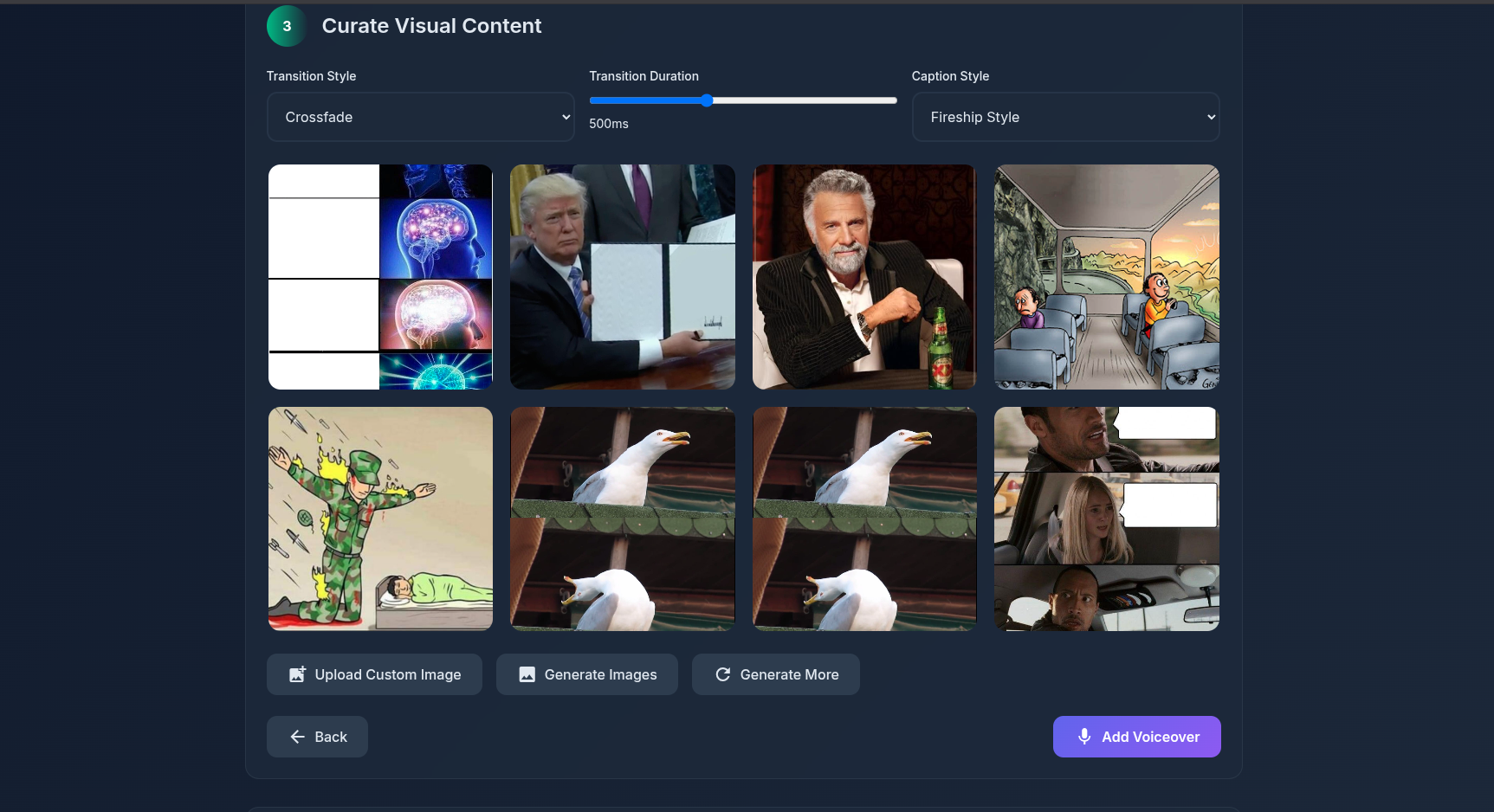Image resolution: width=1494 pixels, height=812 pixels.
Task: Open the Caption Style dropdown showing Fireship Style
Action: point(1066,117)
